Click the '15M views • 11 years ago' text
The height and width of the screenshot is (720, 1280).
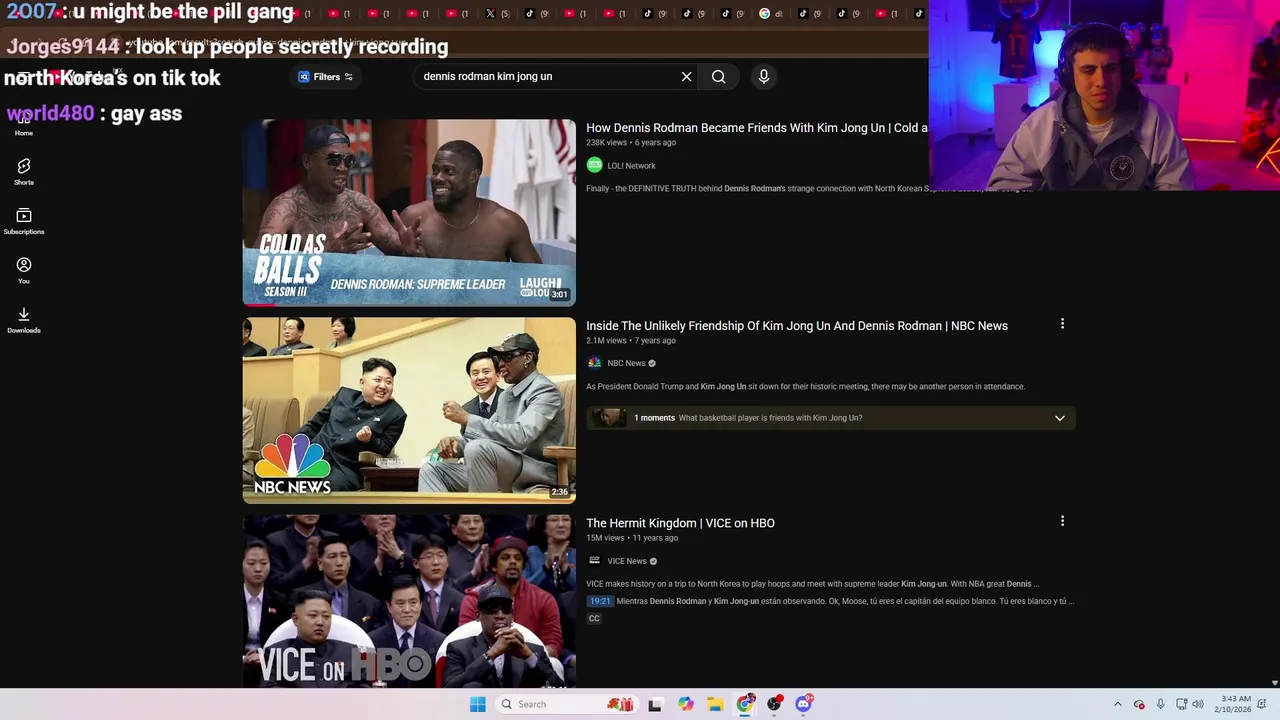(x=632, y=538)
